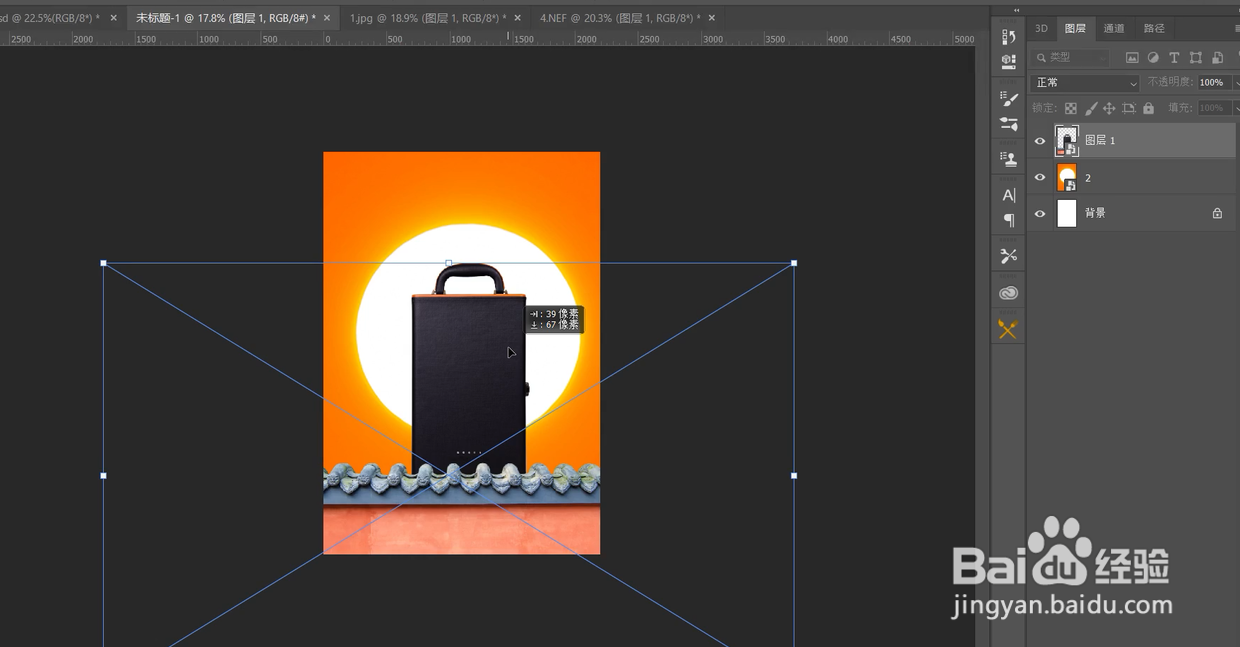
Task: Open the Character panel icon
Action: (x=1008, y=195)
